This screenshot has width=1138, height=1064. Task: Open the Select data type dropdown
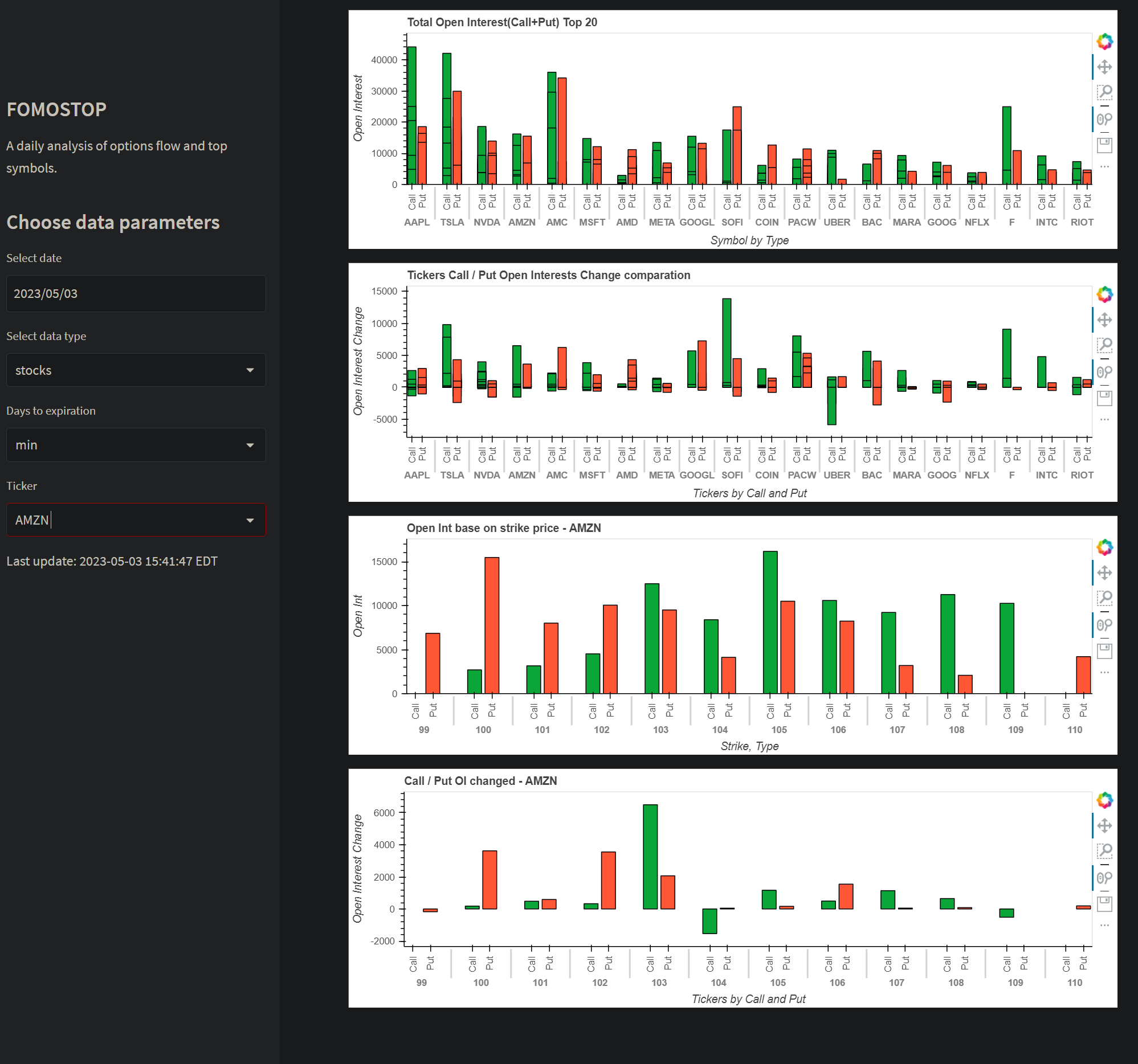pos(136,370)
